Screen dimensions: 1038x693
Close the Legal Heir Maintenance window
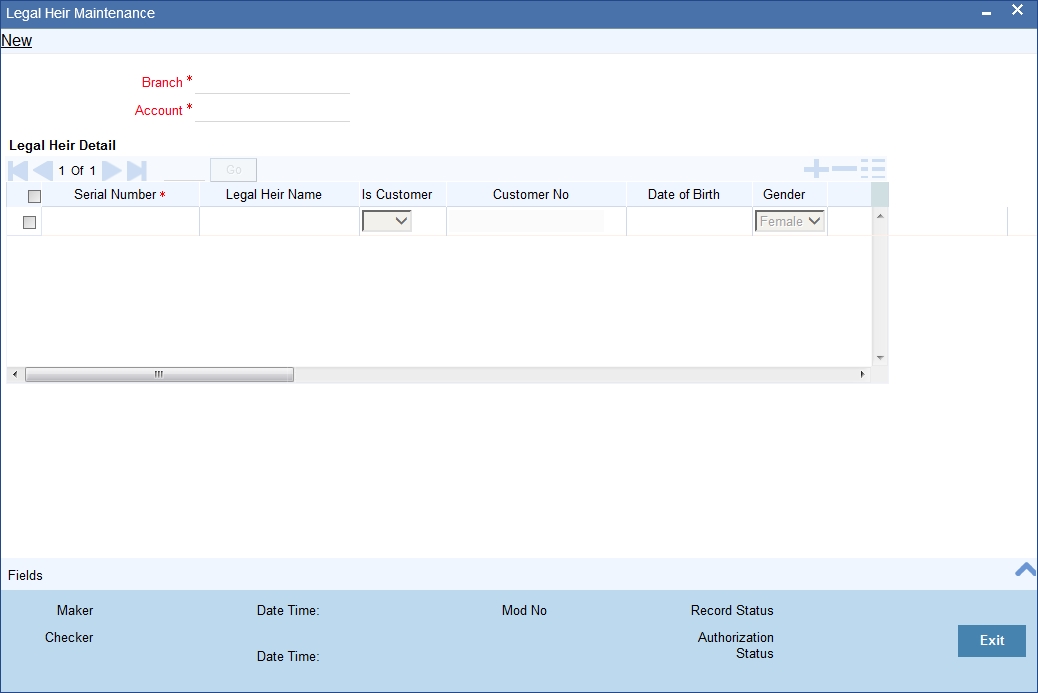tap(1017, 10)
